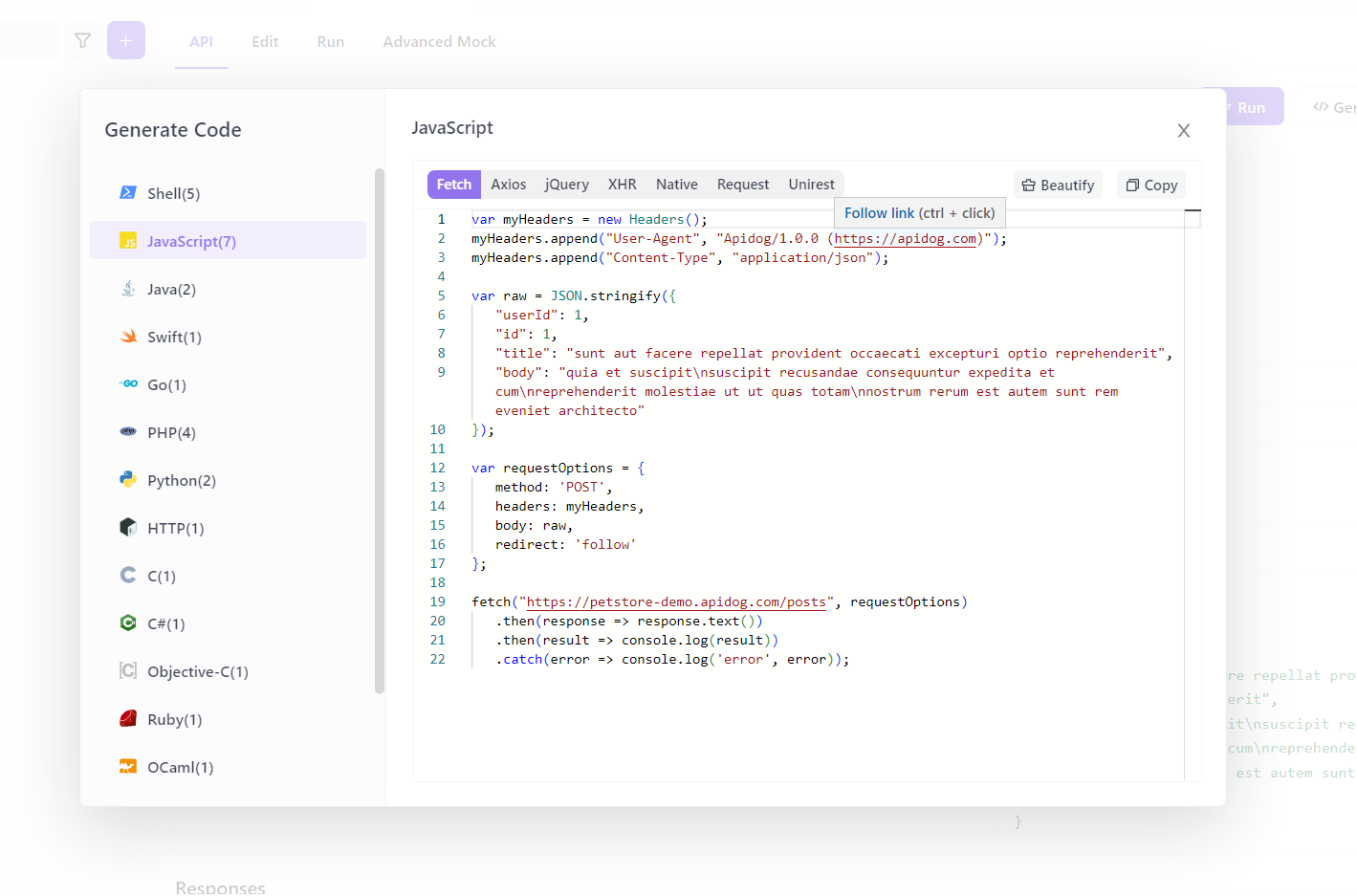Select Swift(1) language entry
The height and width of the screenshot is (896, 1357).
(x=228, y=337)
